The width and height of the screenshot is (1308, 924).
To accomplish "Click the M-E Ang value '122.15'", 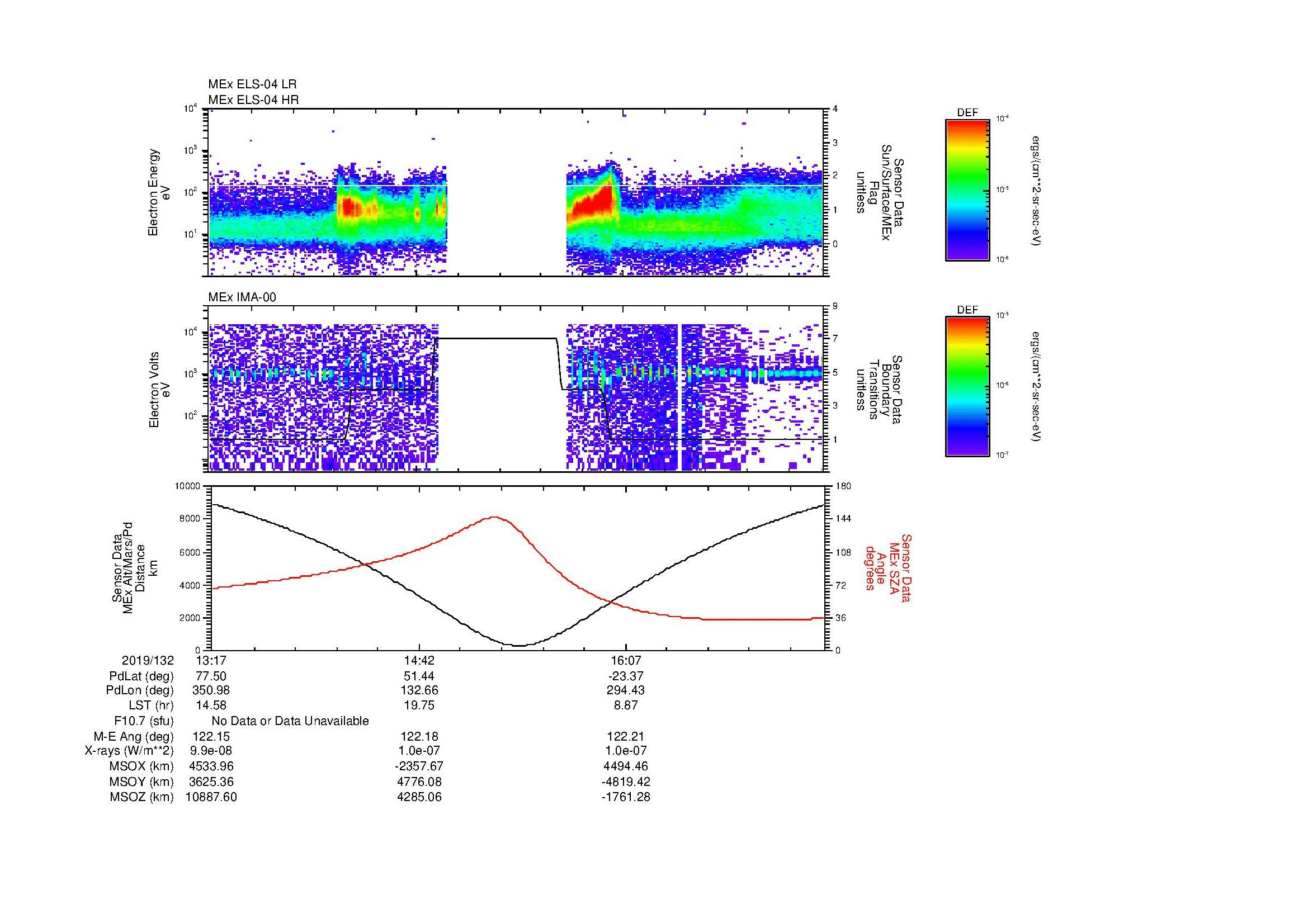I will point(211,737).
